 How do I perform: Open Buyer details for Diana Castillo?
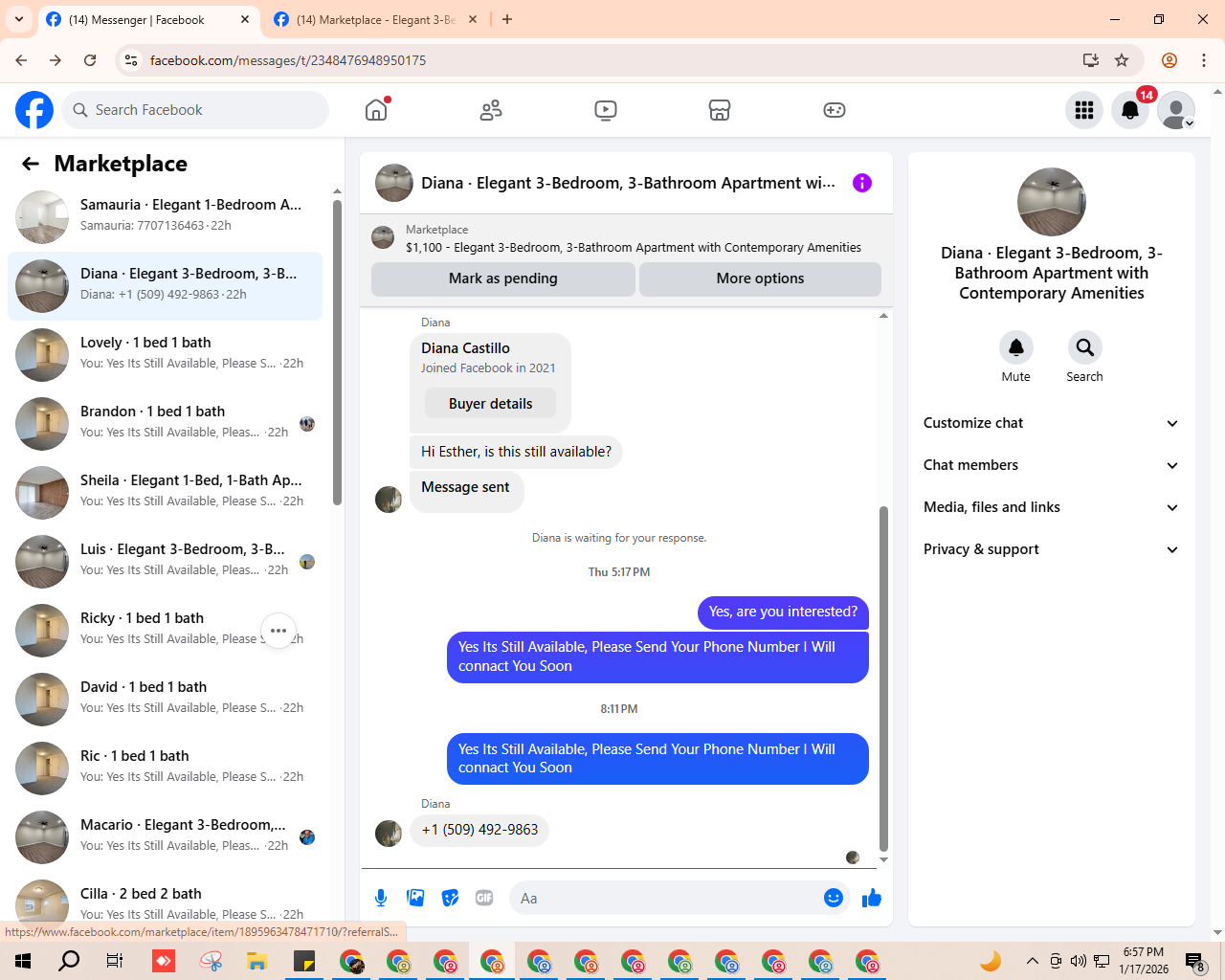tap(491, 404)
